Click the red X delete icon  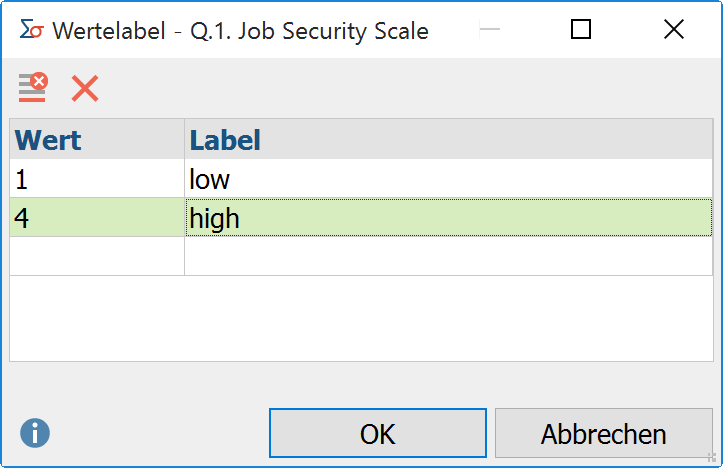[85, 88]
